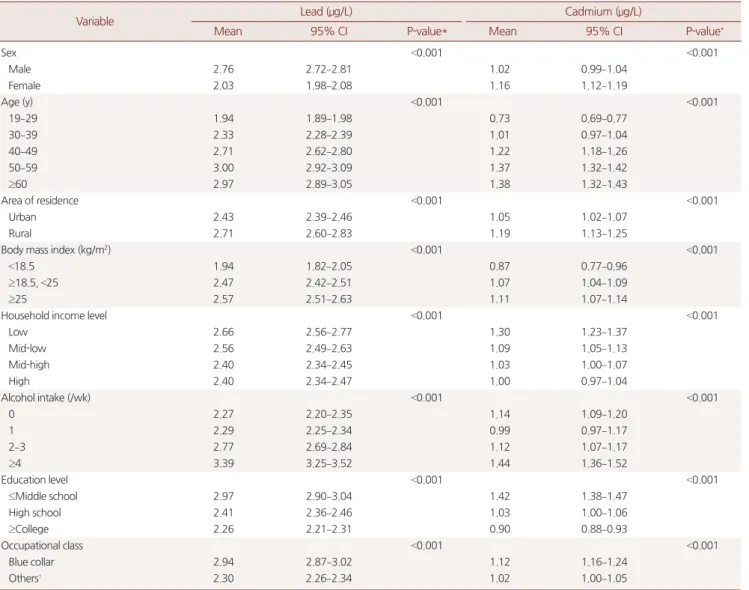The image size is (749, 590).
Task: Select Mid-low cadmium CI "1.05–1.13"
Action: (x=604, y=348)
